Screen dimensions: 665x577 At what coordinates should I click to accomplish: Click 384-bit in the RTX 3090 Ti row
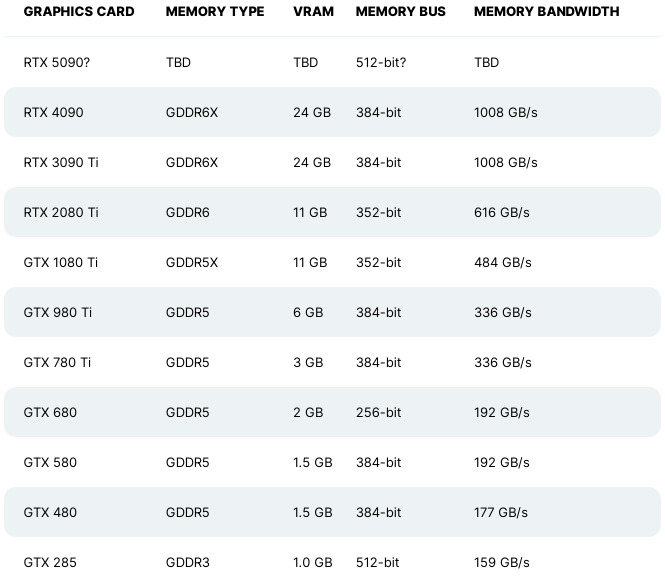[378, 162]
